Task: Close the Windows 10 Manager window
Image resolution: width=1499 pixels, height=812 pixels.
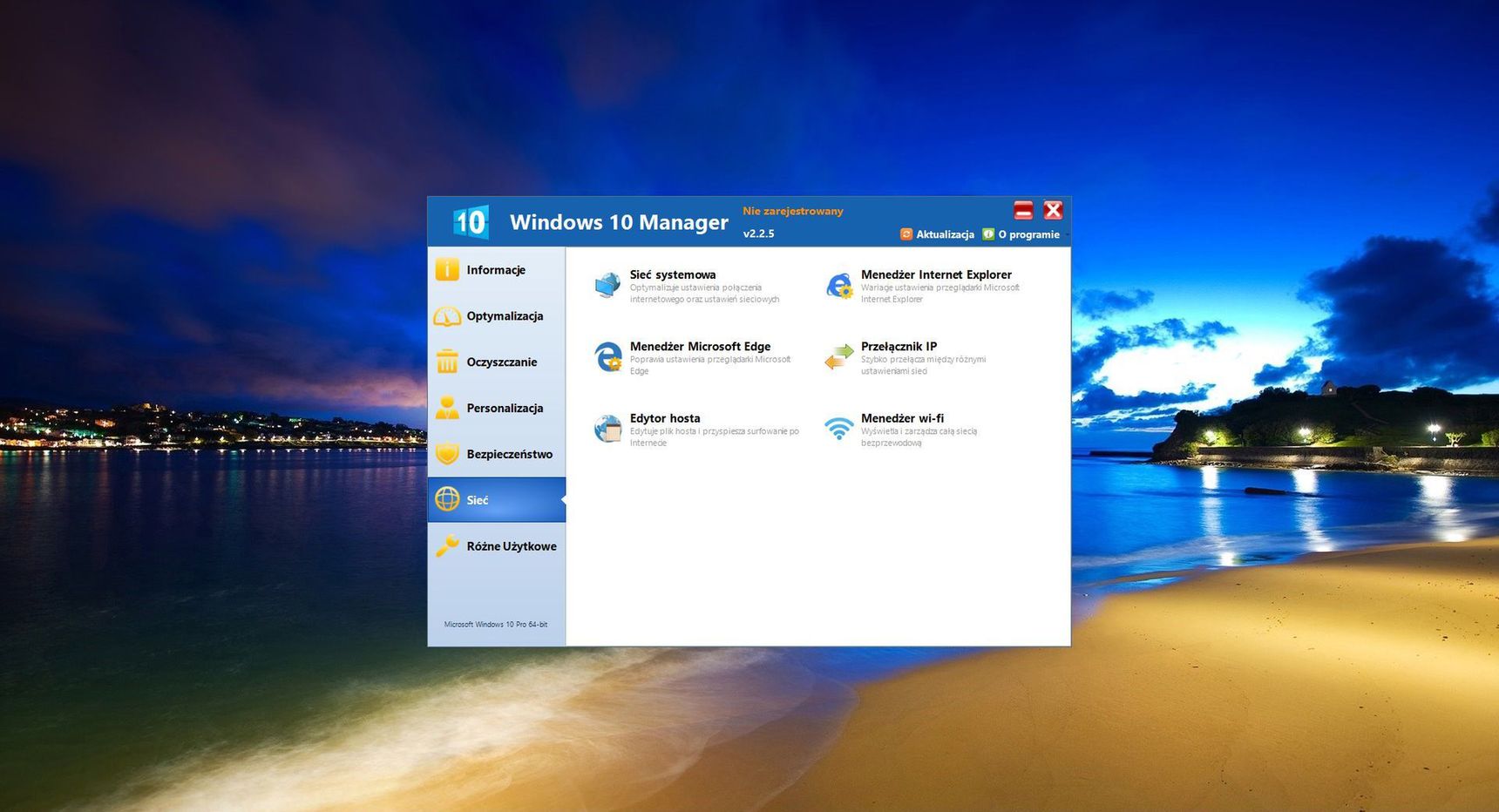Action: (1053, 210)
